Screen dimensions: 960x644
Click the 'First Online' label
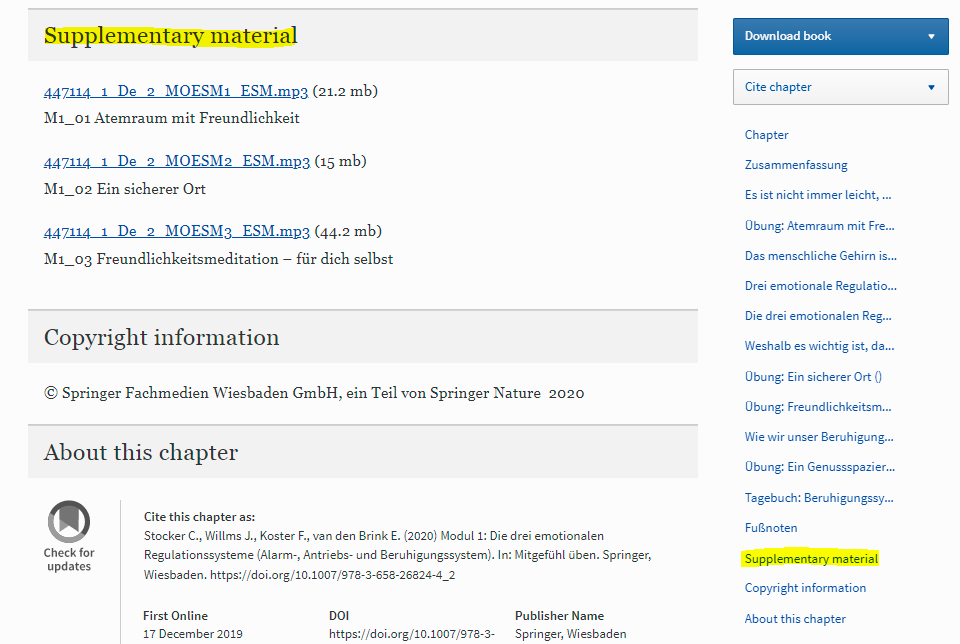click(x=175, y=616)
